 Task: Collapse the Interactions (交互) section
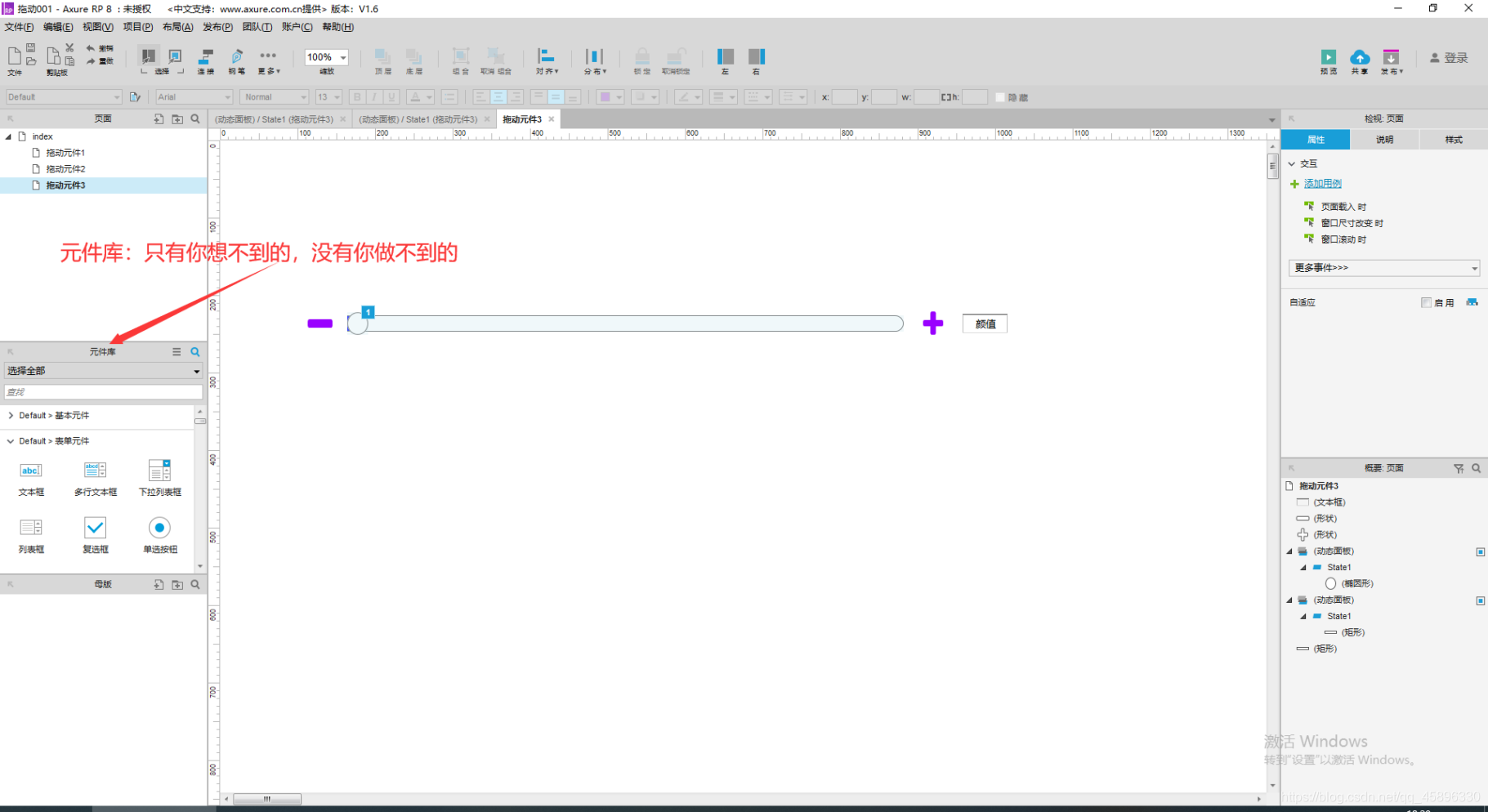(x=1292, y=163)
